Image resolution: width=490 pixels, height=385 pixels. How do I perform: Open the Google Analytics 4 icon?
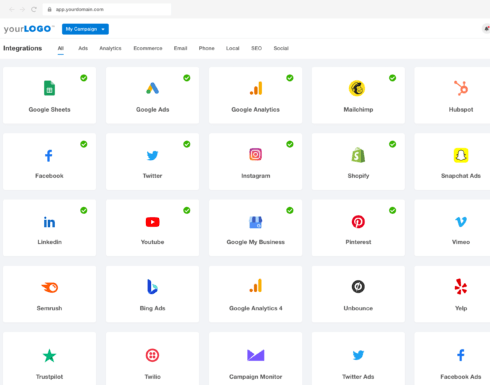pyautogui.click(x=256, y=286)
